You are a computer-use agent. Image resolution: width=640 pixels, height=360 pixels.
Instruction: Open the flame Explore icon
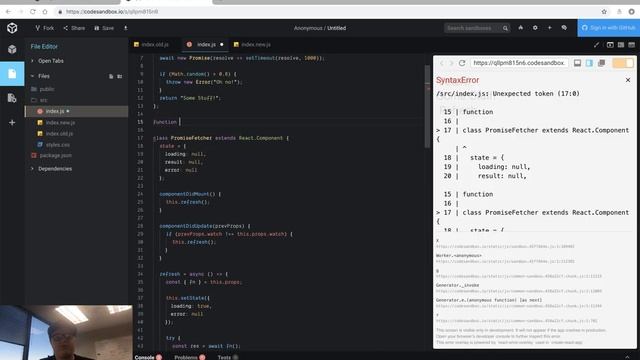pyautogui.click(x=521, y=28)
